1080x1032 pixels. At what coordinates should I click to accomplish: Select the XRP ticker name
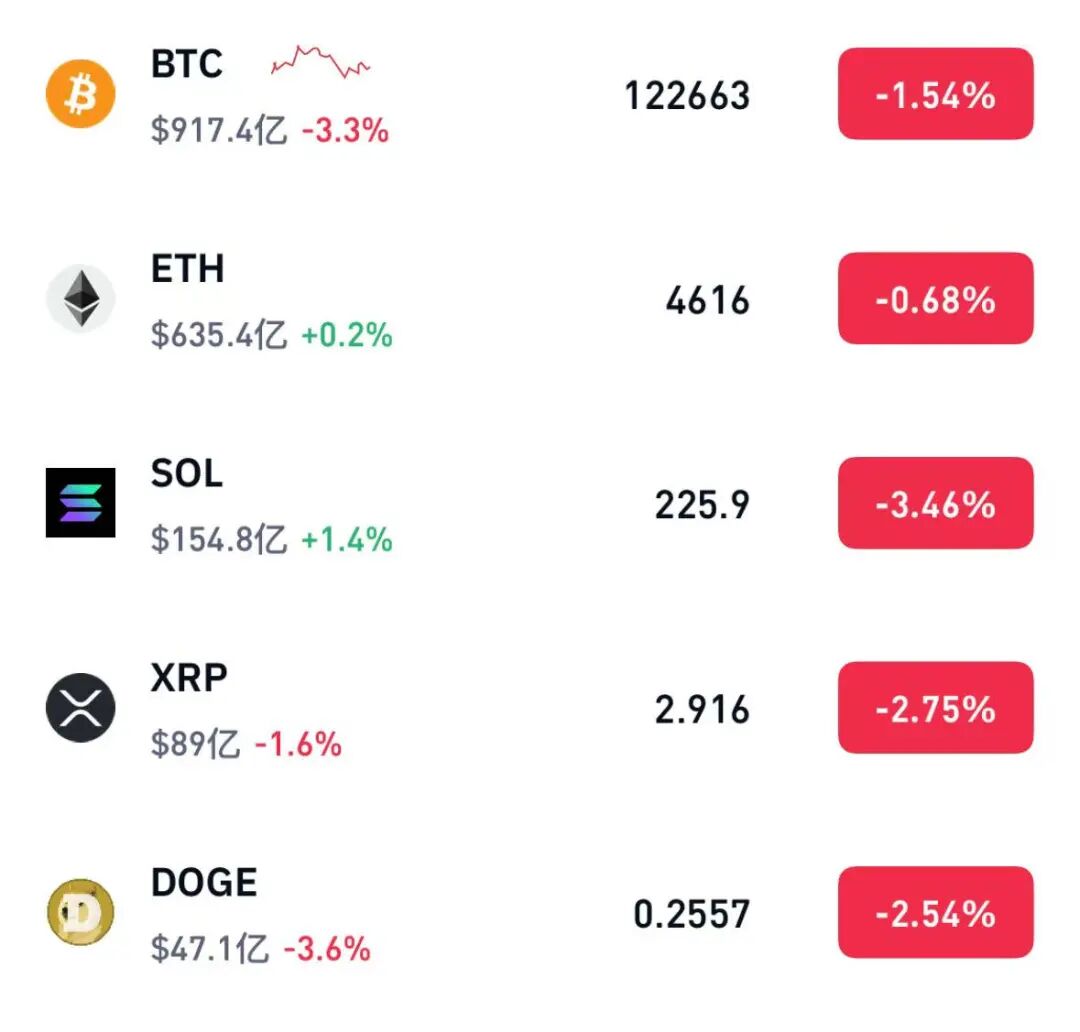(189, 678)
